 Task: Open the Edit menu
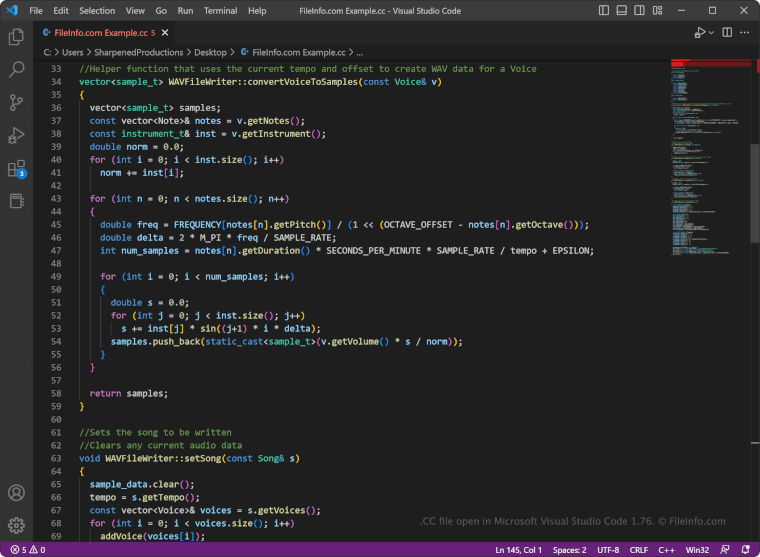61,11
